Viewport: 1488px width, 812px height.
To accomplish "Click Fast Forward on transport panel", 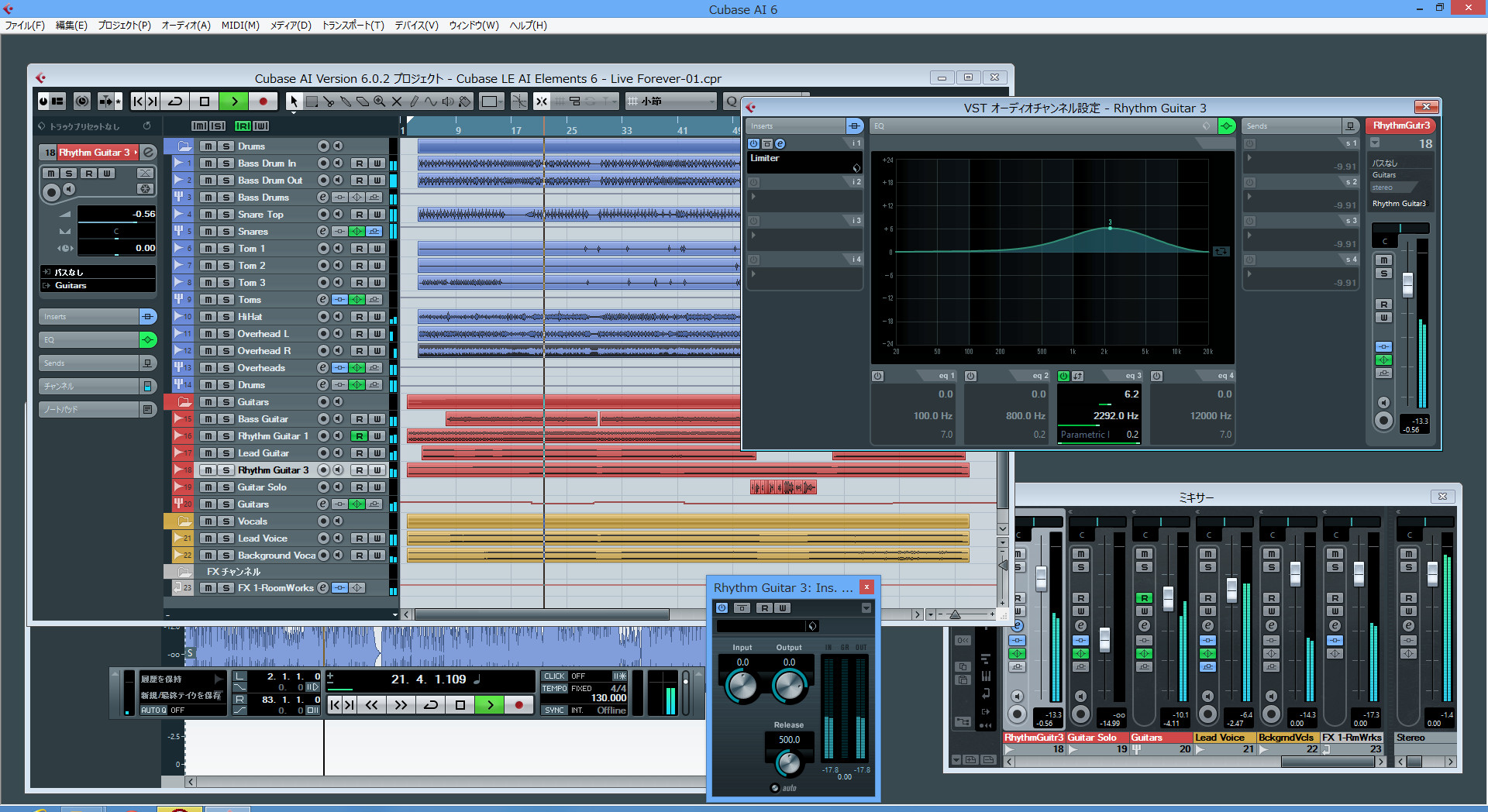I will (400, 705).
